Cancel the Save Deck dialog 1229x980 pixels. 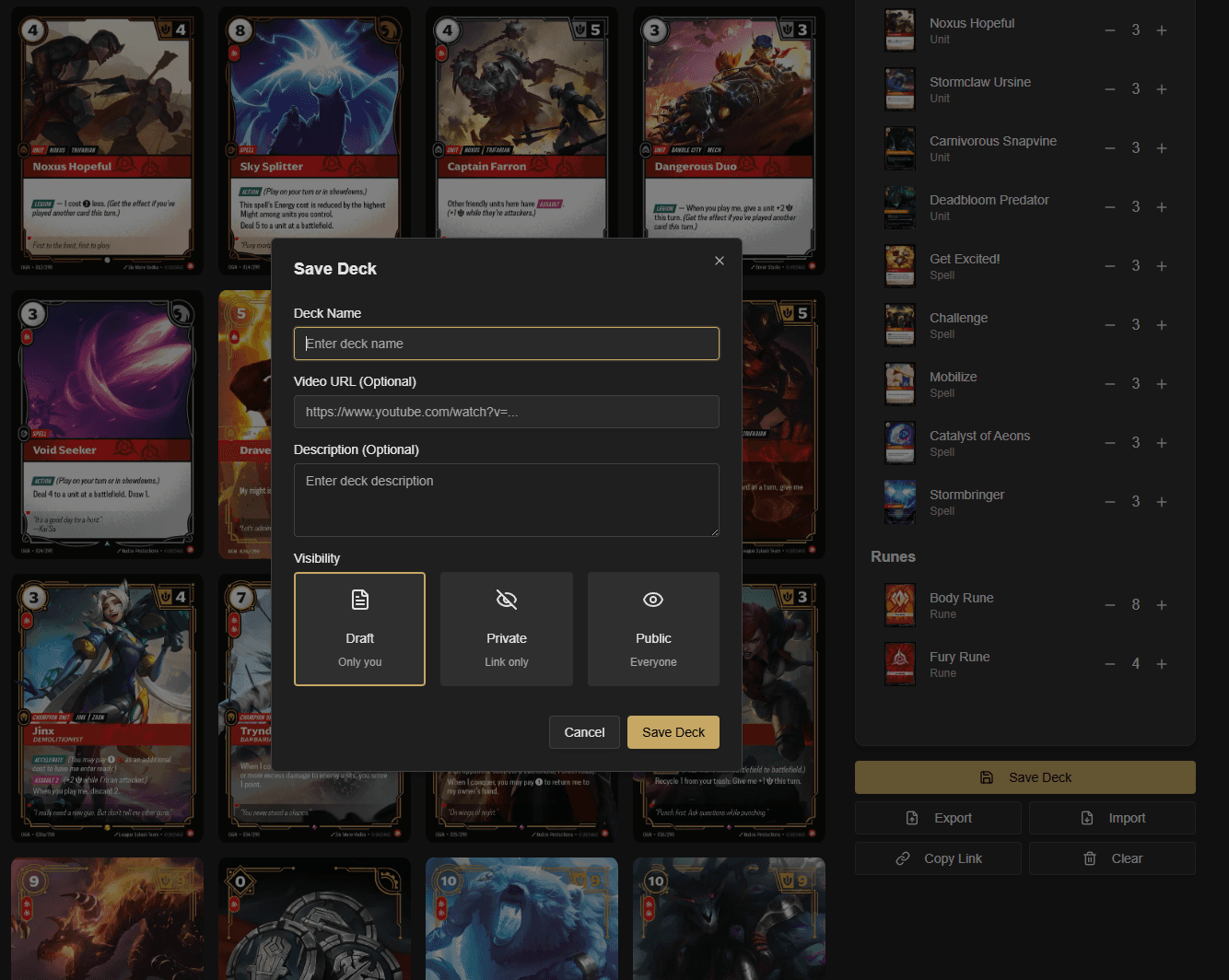[584, 732]
